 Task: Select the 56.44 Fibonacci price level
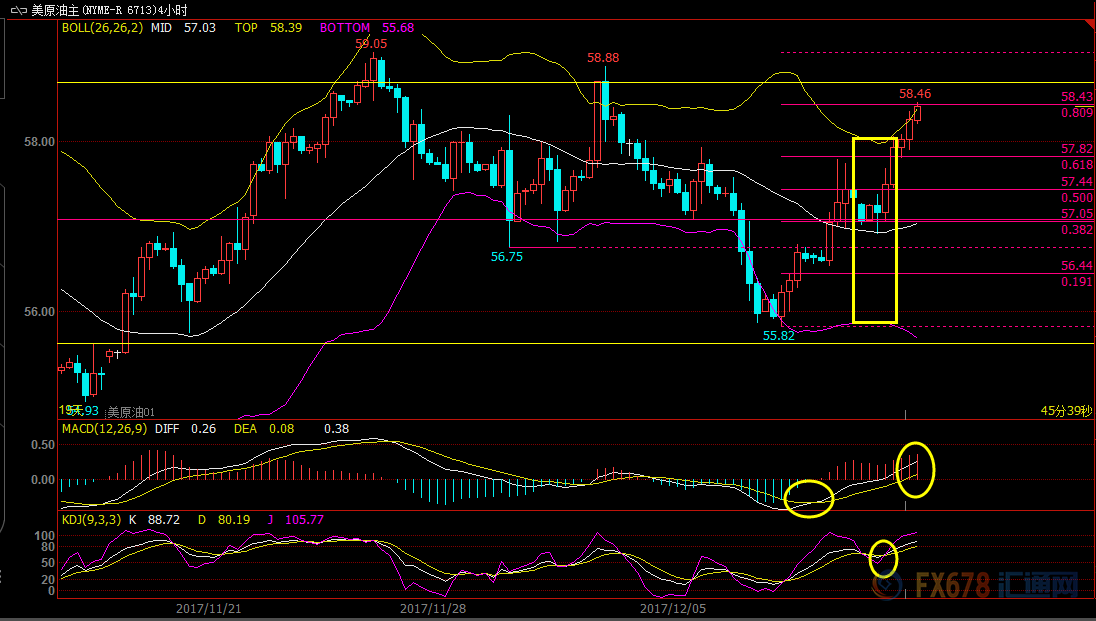point(1077,266)
